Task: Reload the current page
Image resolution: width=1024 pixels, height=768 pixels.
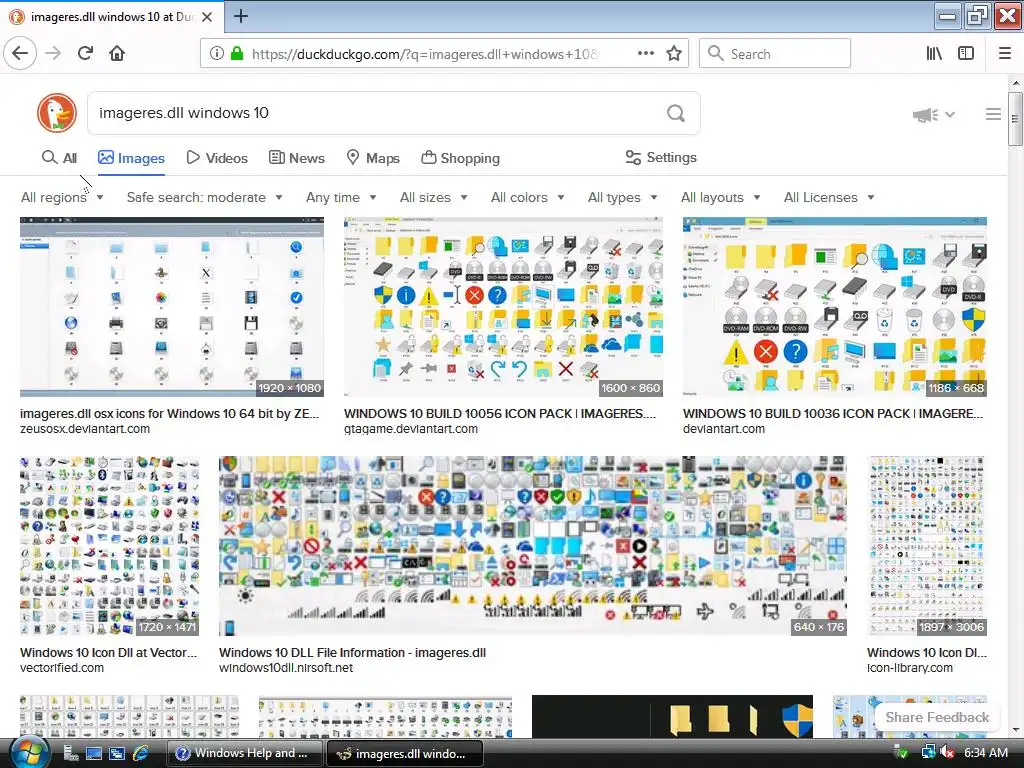Action: pos(86,54)
